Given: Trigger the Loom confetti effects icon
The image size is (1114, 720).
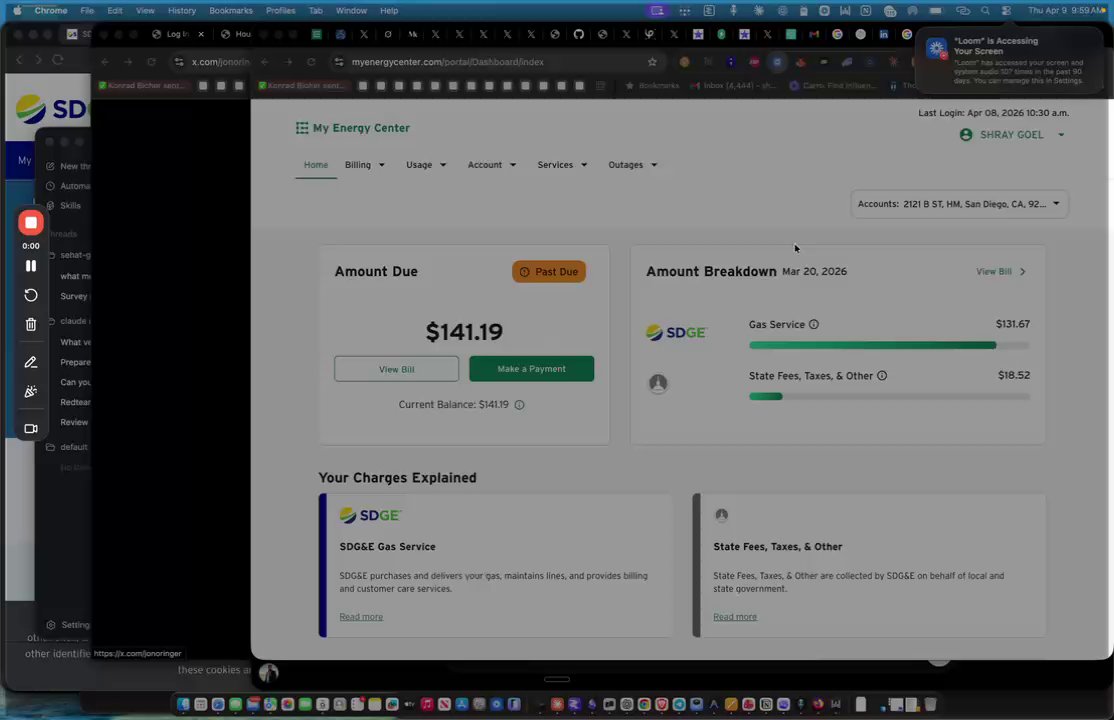Looking at the screenshot, I should tap(31, 392).
